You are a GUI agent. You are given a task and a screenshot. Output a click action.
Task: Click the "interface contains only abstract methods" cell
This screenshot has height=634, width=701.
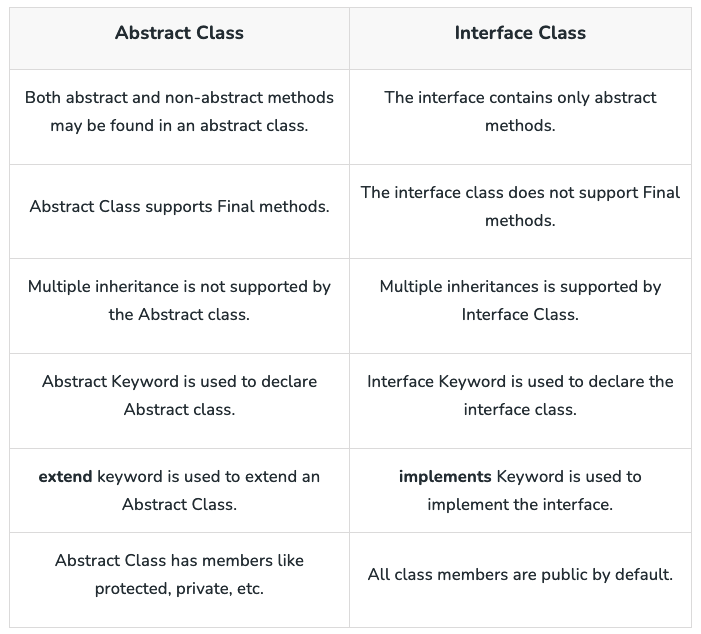click(x=520, y=112)
